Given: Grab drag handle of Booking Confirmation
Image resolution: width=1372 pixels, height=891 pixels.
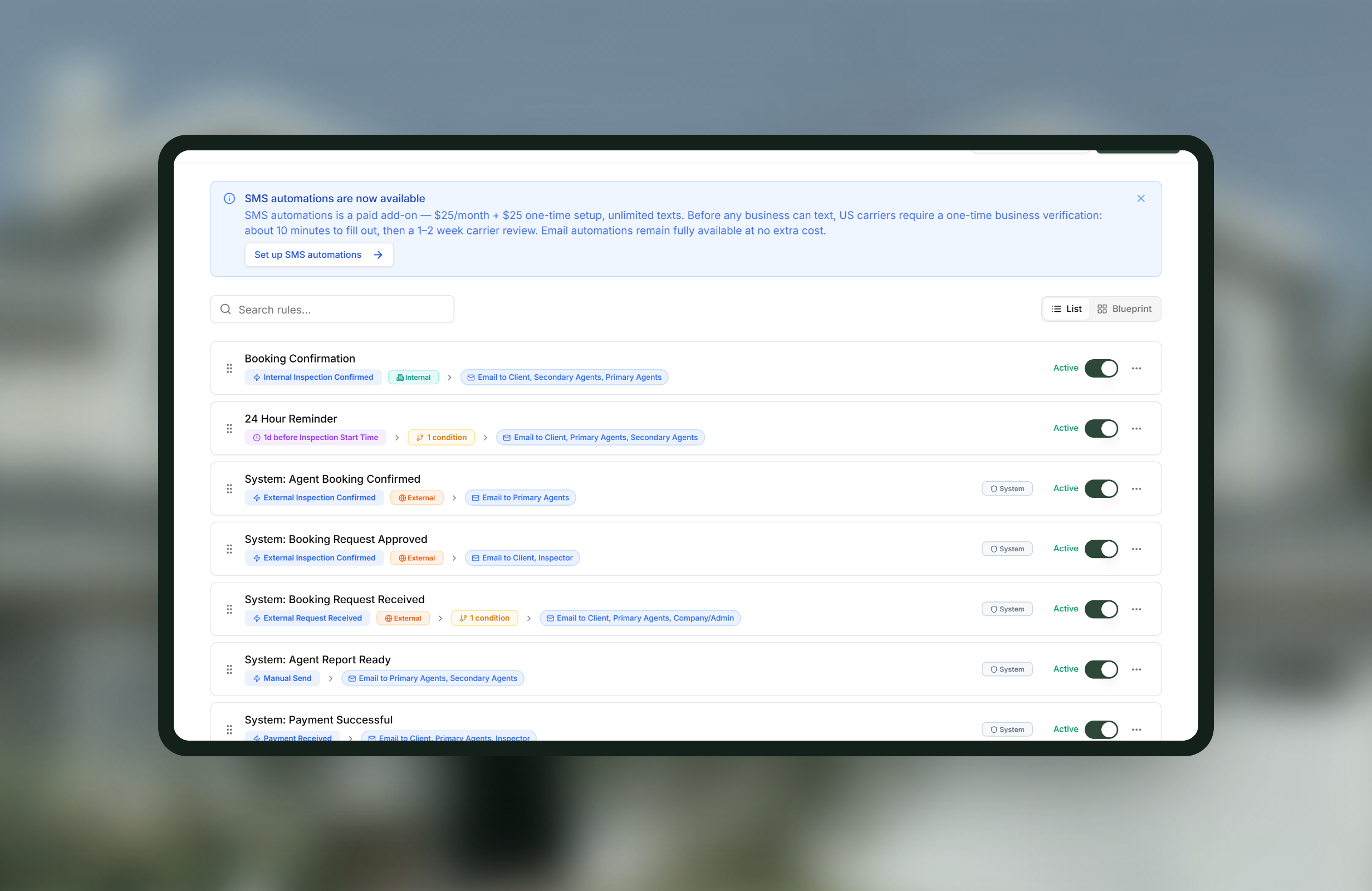Looking at the screenshot, I should (229, 368).
